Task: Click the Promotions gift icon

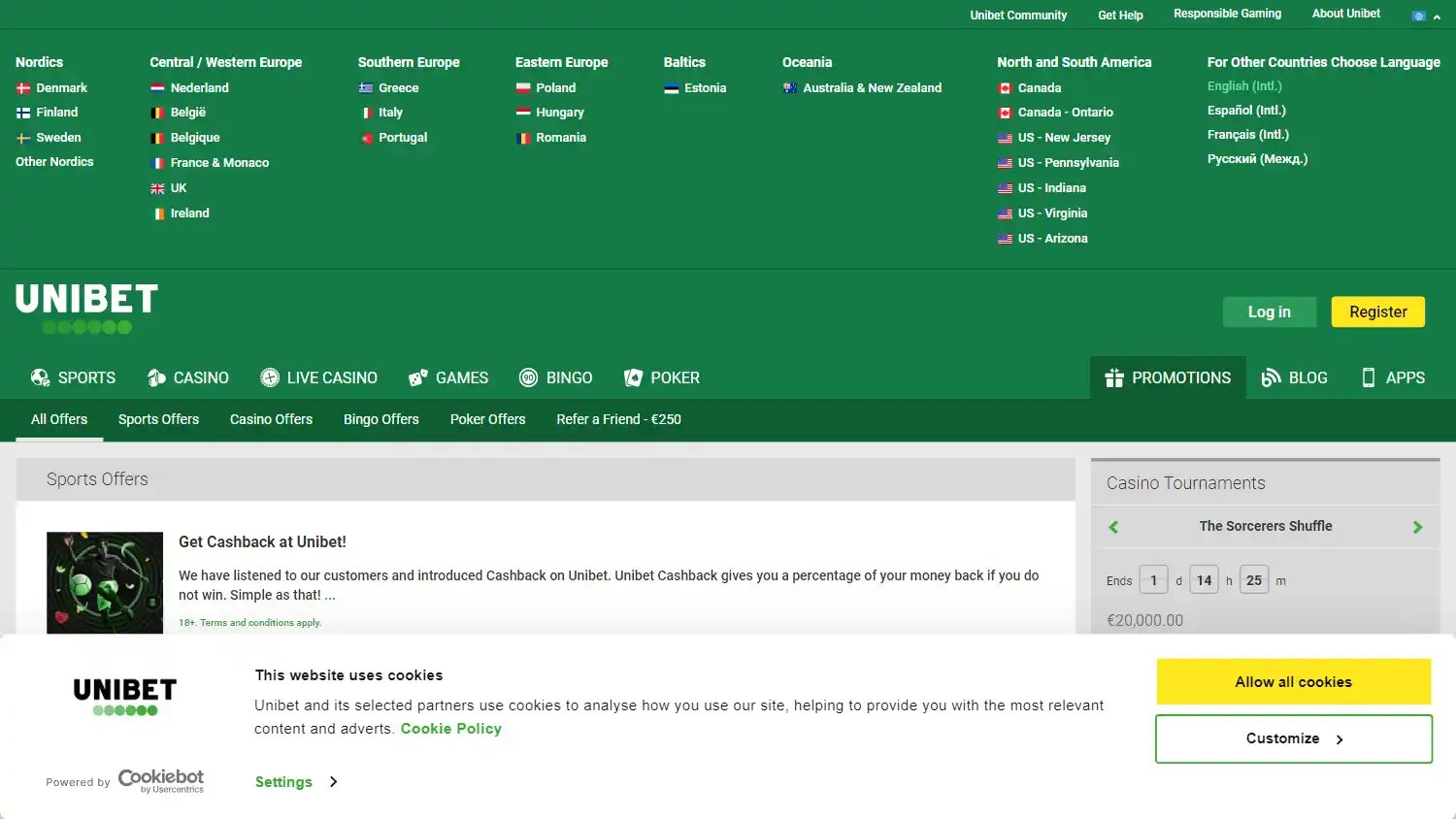Action: [1114, 377]
